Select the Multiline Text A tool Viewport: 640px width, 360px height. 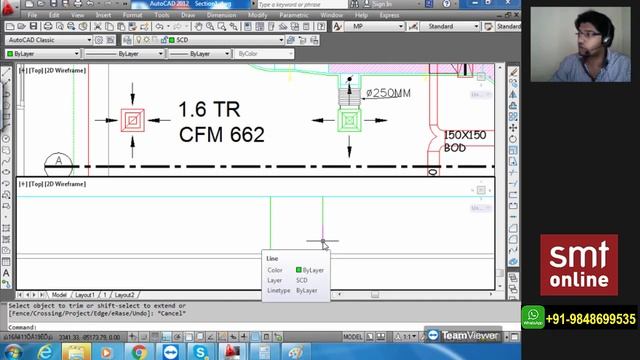(x=6, y=272)
